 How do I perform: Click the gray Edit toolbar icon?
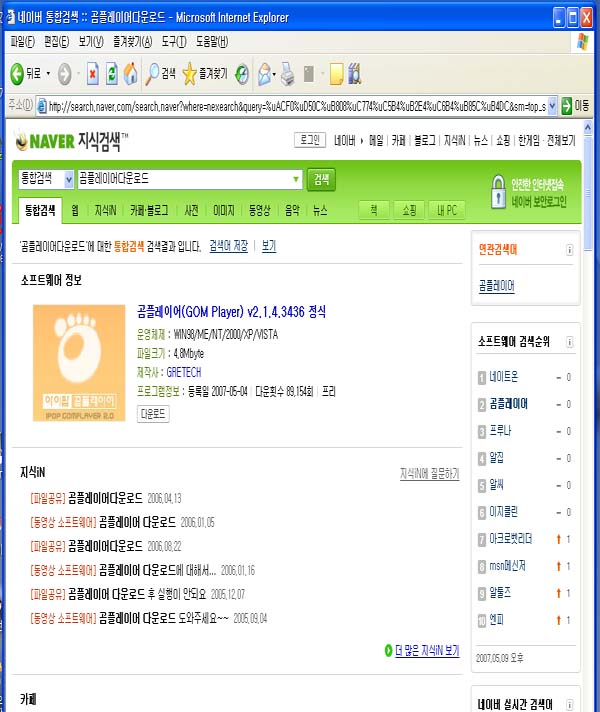click(309, 74)
